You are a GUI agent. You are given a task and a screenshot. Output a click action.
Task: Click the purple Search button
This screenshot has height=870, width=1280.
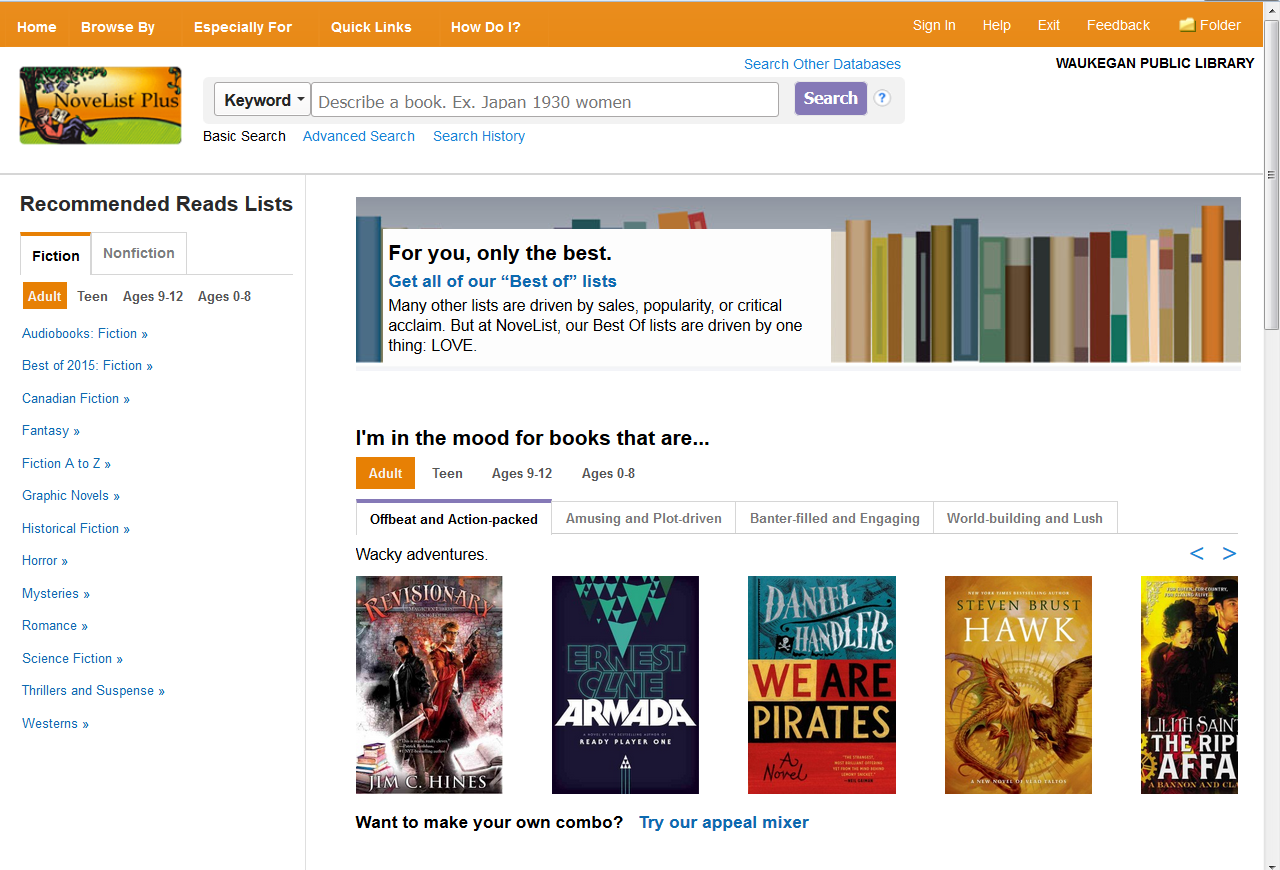click(x=831, y=98)
